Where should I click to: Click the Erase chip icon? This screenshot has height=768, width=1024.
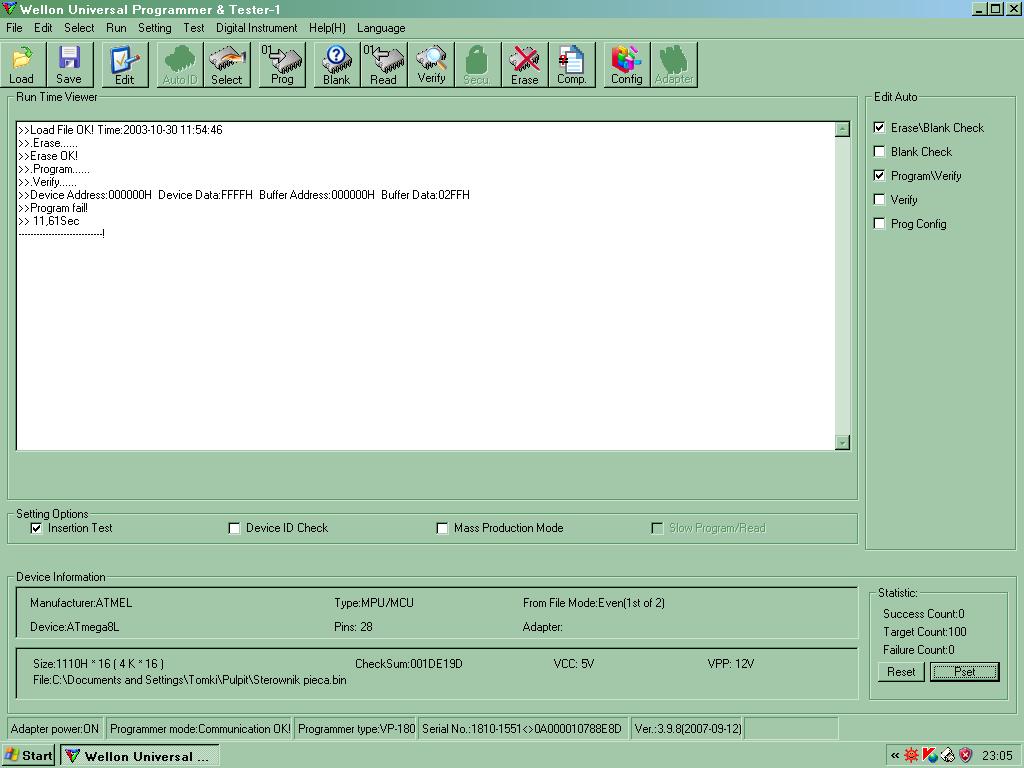coord(525,64)
